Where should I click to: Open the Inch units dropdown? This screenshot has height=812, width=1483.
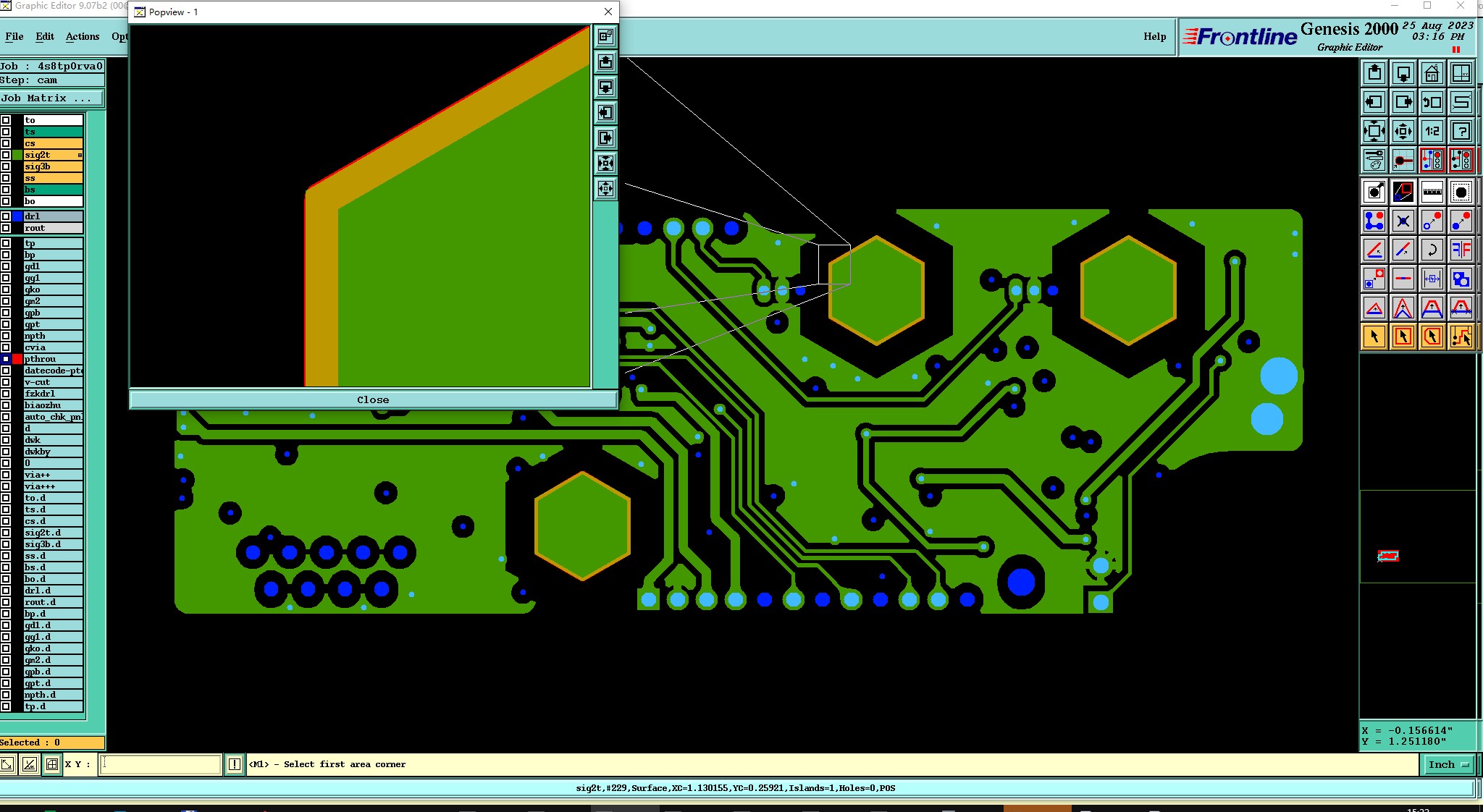click(1449, 764)
